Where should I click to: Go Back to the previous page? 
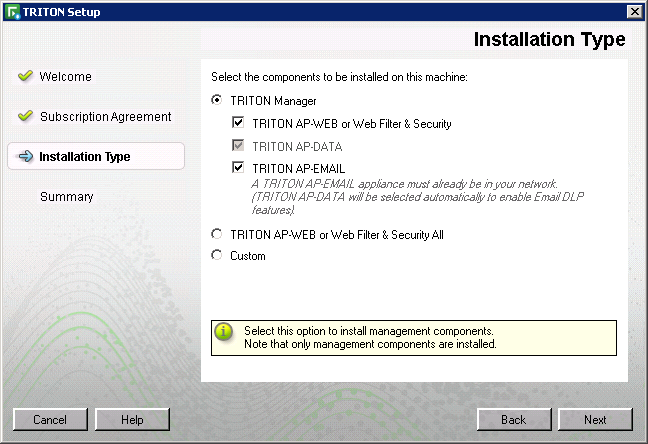click(x=514, y=420)
